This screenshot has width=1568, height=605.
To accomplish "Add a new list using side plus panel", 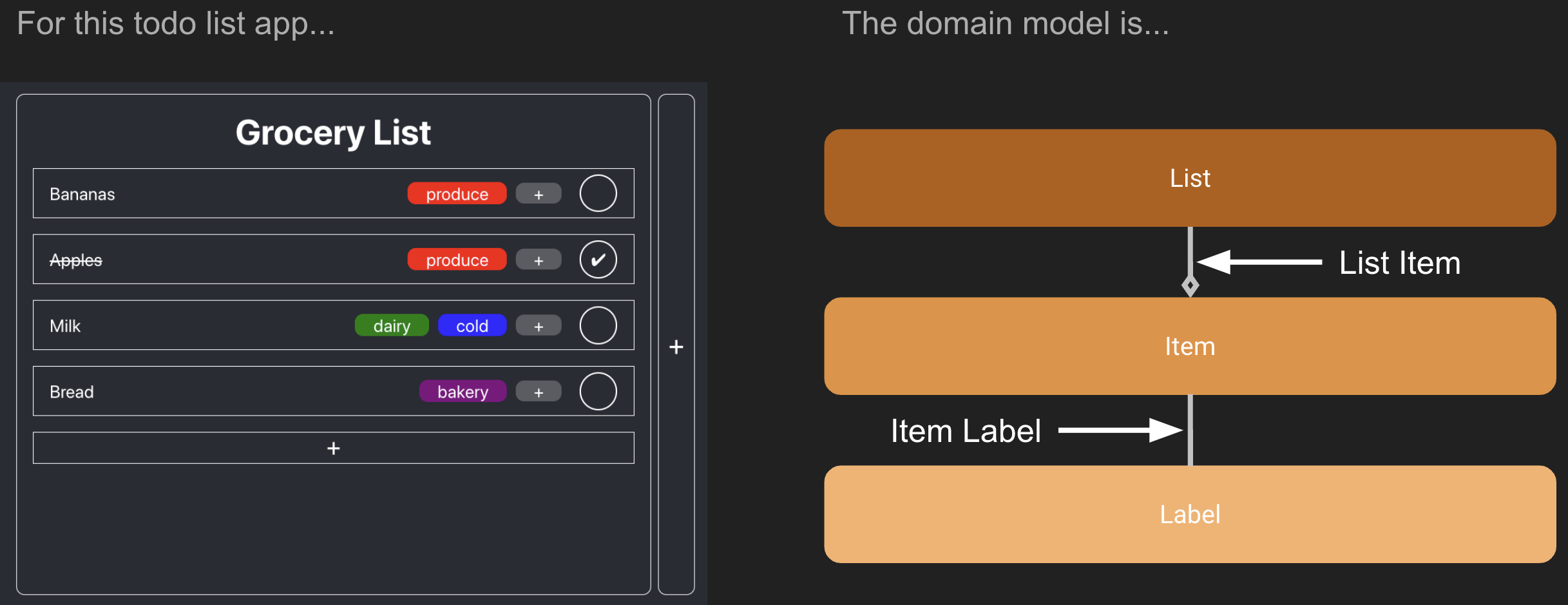I will coord(676,345).
